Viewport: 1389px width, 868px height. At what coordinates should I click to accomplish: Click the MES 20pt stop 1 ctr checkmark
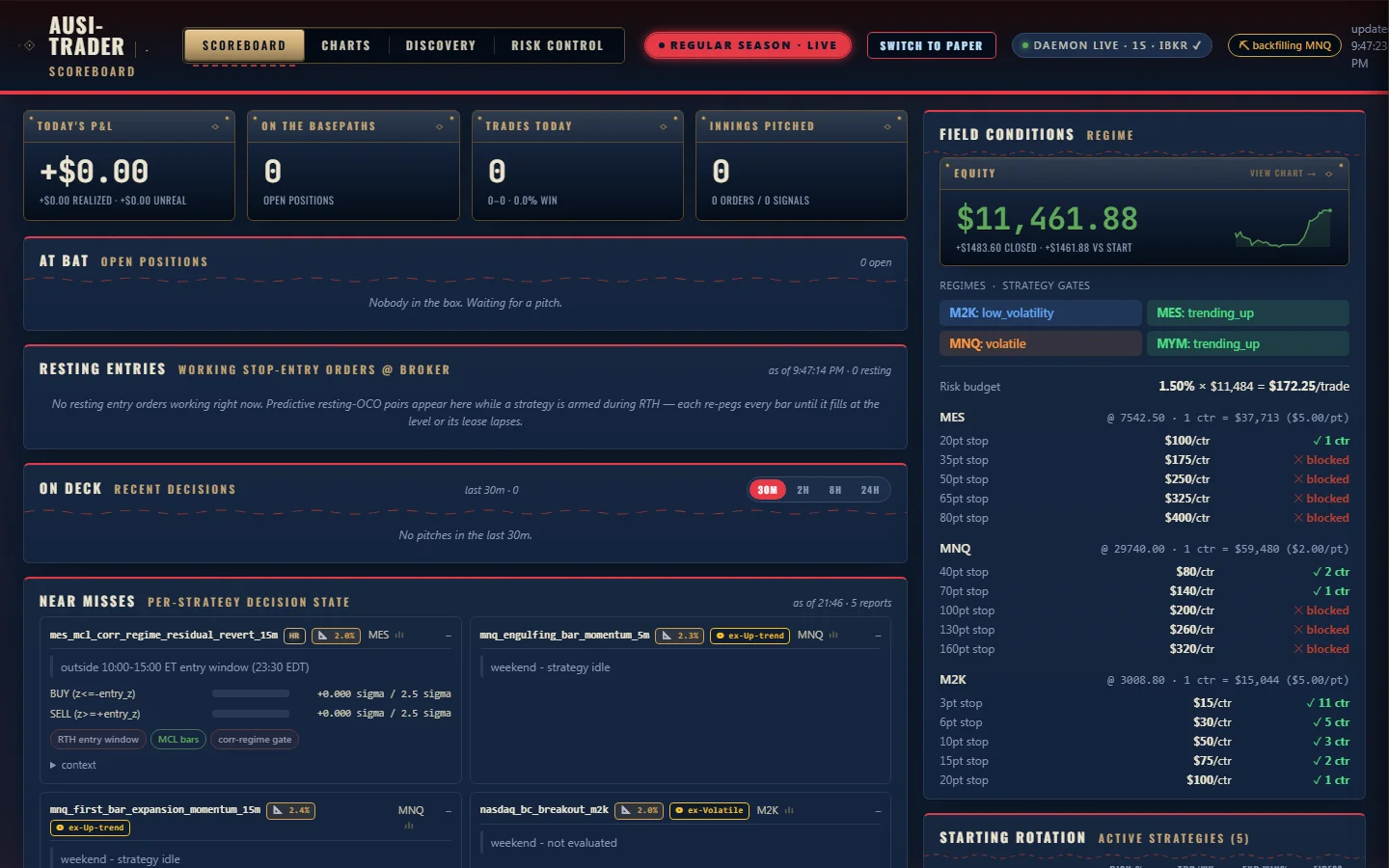[1331, 441]
